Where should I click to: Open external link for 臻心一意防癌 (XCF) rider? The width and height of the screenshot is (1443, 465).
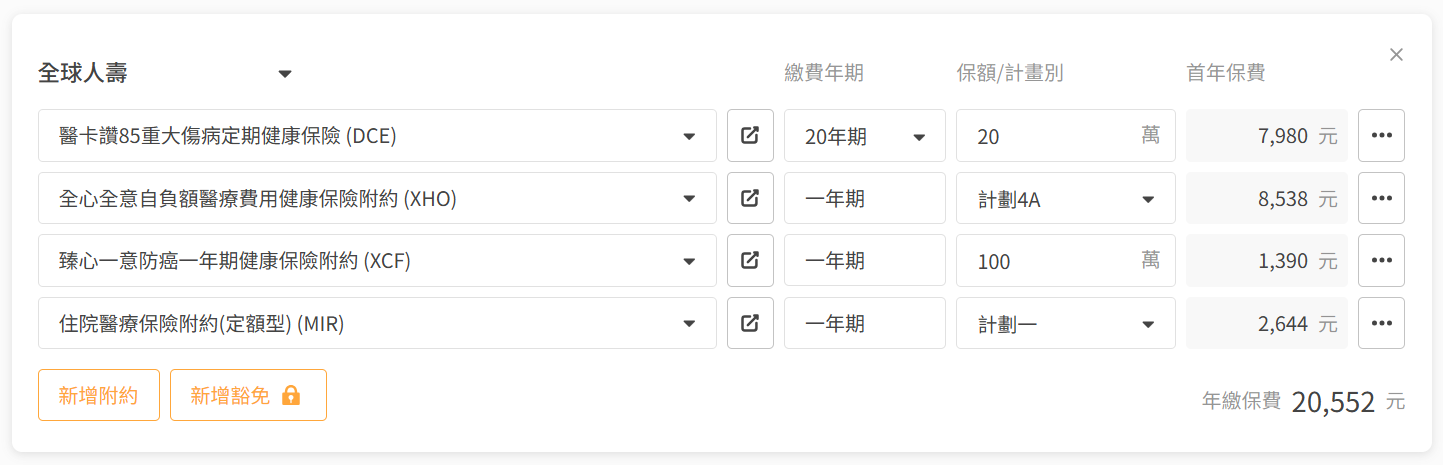tap(750, 260)
